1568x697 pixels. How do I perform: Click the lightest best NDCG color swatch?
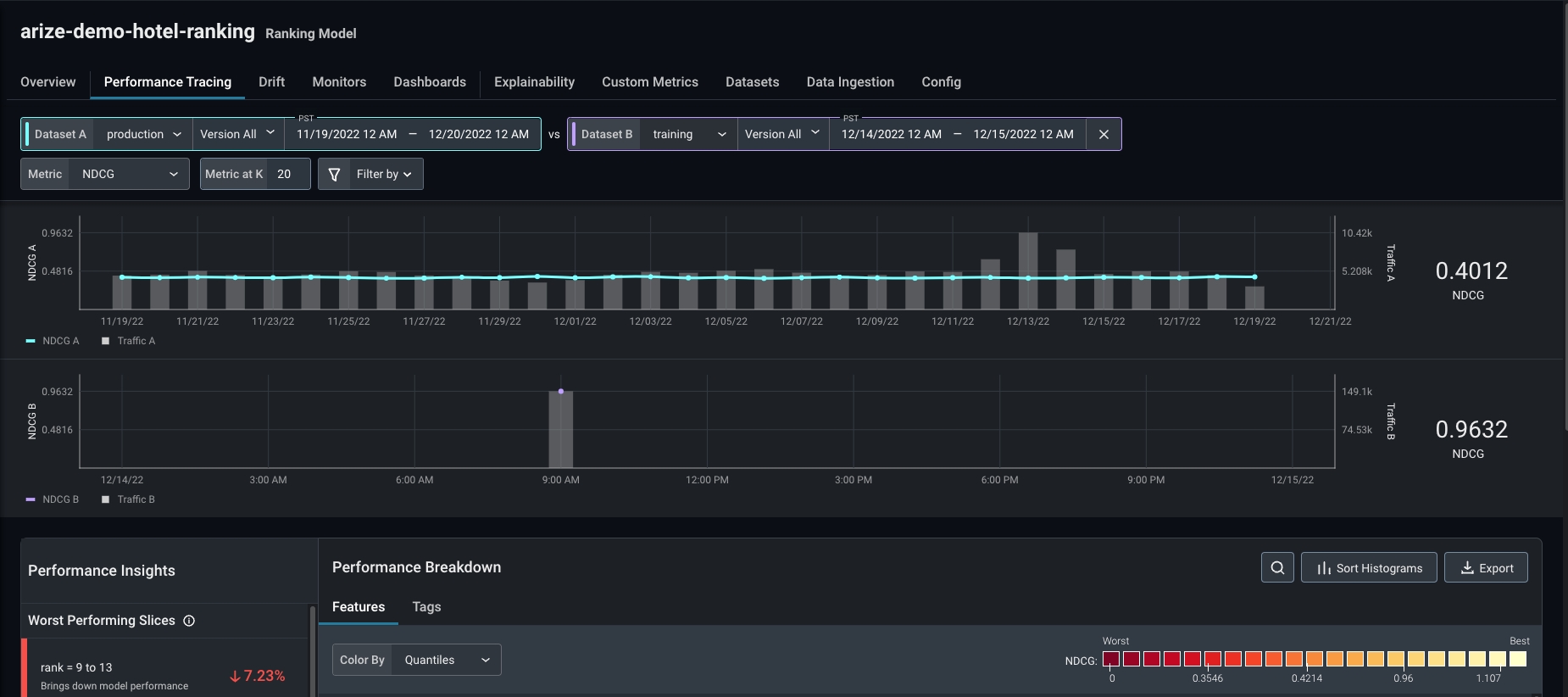click(x=1518, y=659)
